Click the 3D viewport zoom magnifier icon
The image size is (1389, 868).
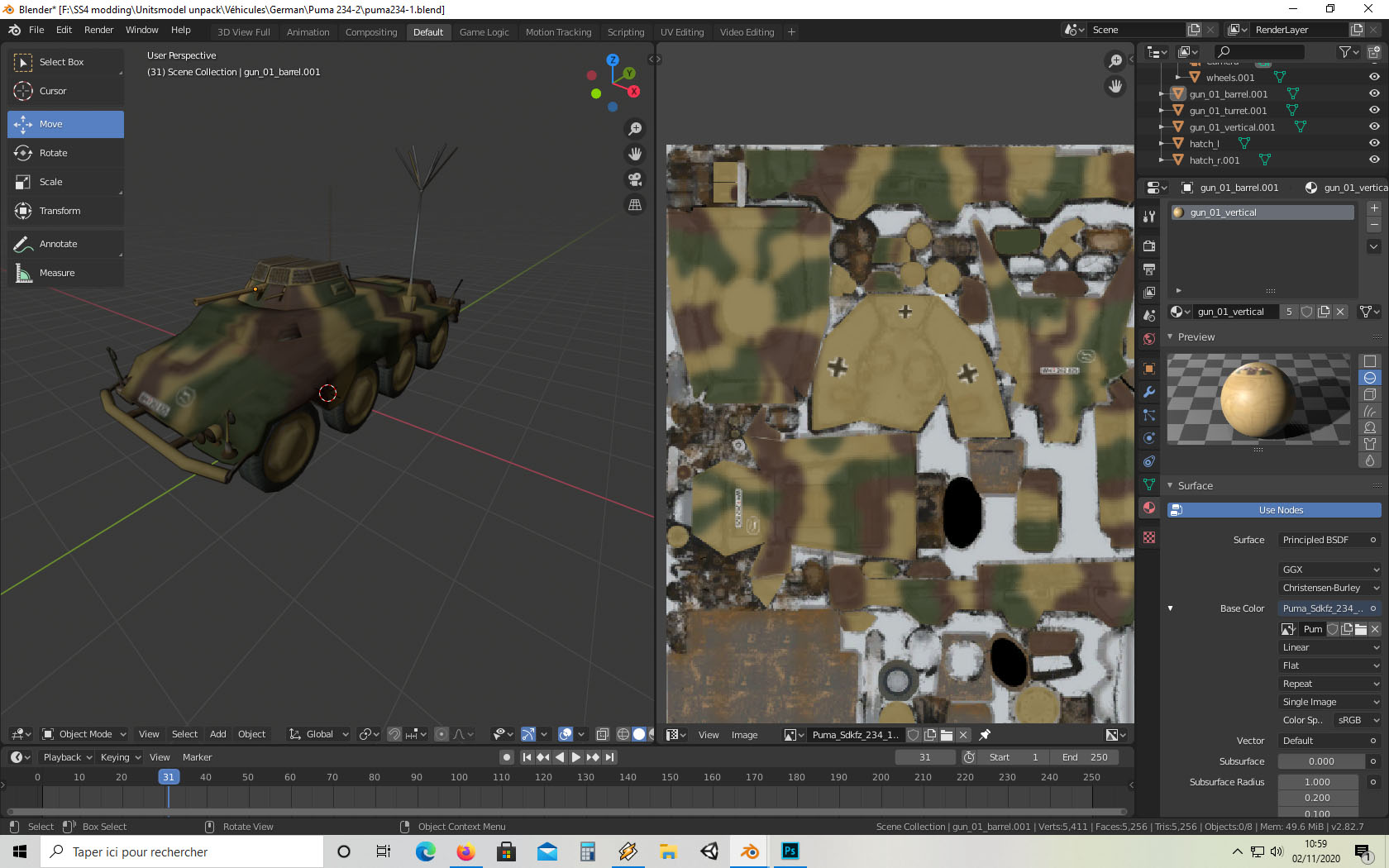click(x=635, y=129)
